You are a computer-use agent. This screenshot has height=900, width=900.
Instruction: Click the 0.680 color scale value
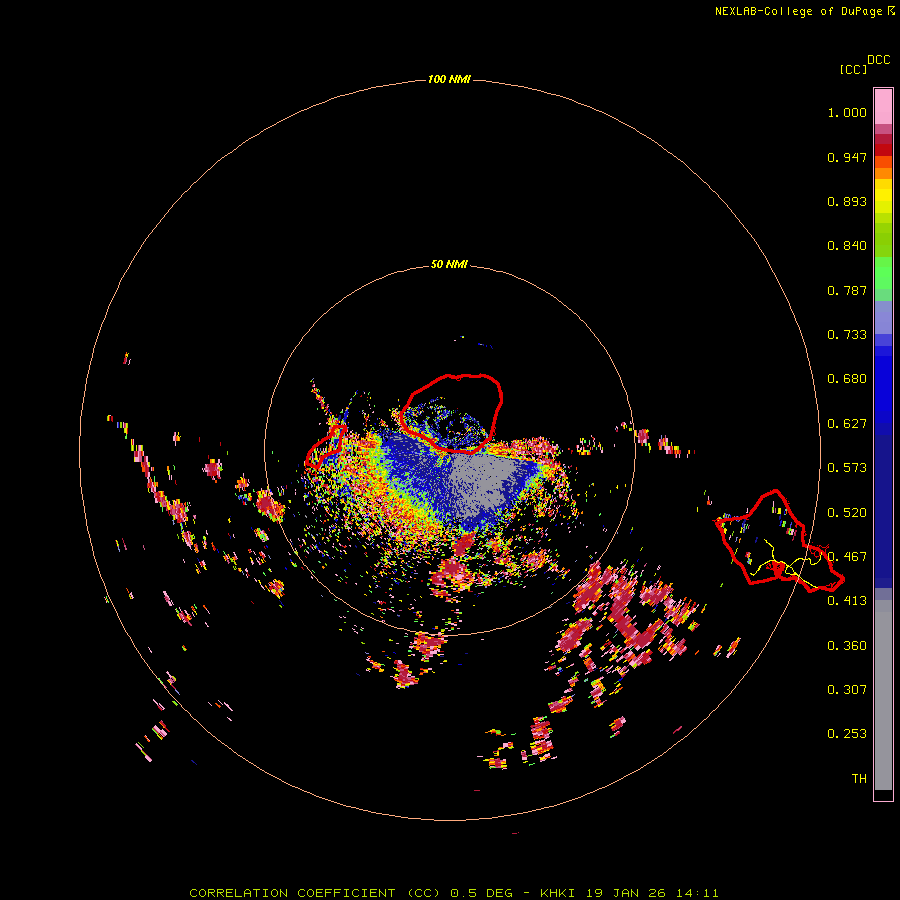(x=847, y=379)
